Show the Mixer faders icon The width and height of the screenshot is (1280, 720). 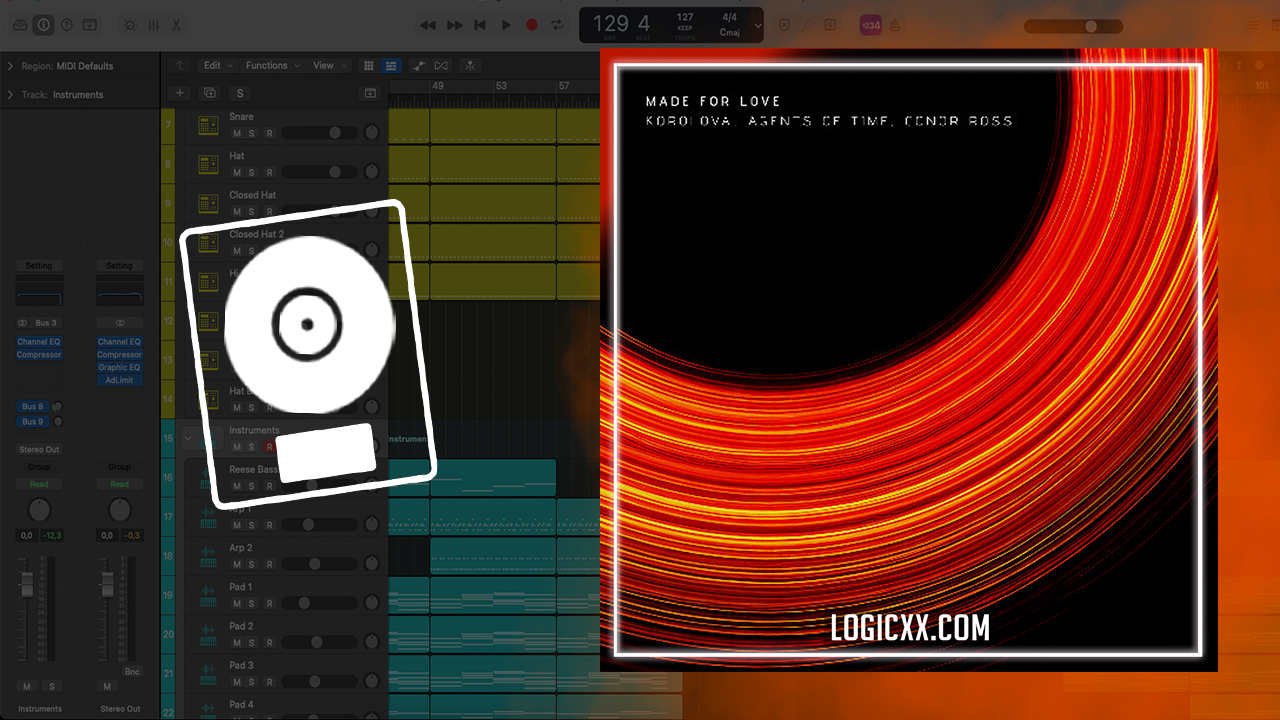coord(153,25)
